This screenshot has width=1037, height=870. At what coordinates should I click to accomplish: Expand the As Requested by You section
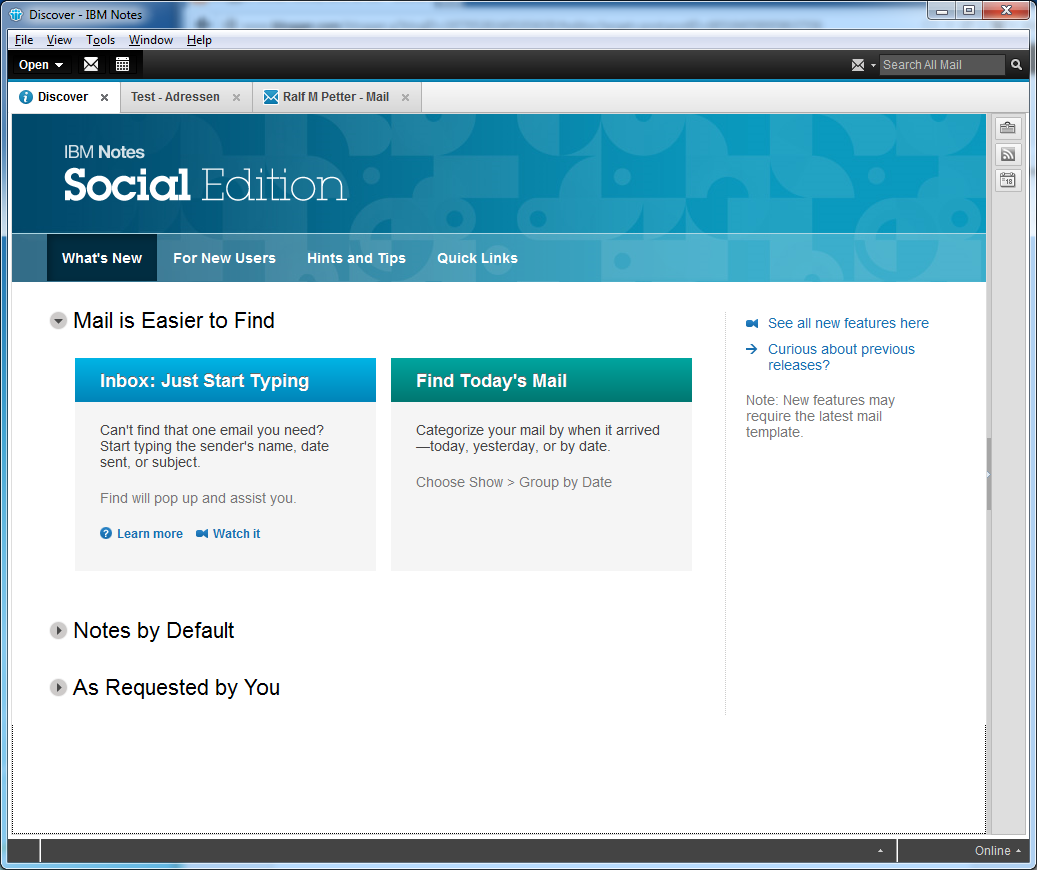[x=59, y=688]
